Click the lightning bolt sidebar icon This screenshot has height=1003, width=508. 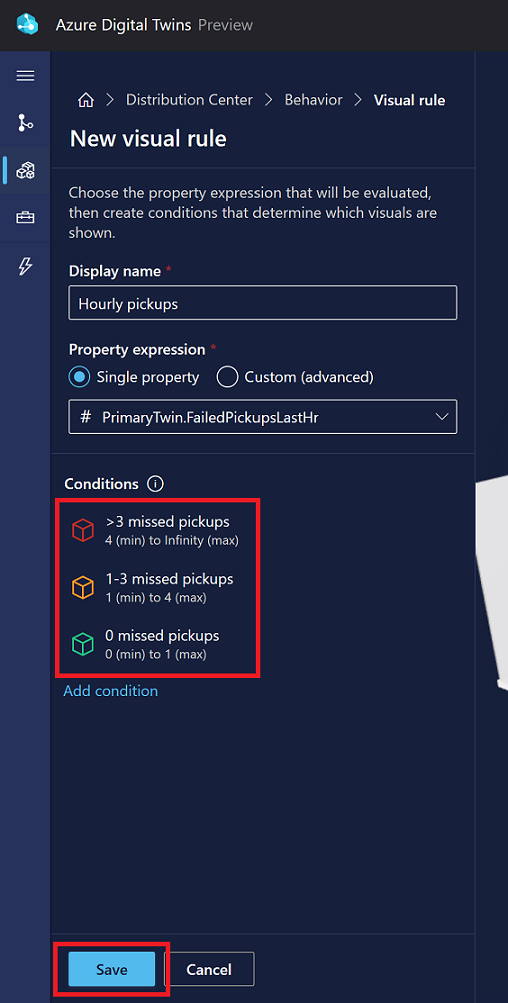point(25,266)
